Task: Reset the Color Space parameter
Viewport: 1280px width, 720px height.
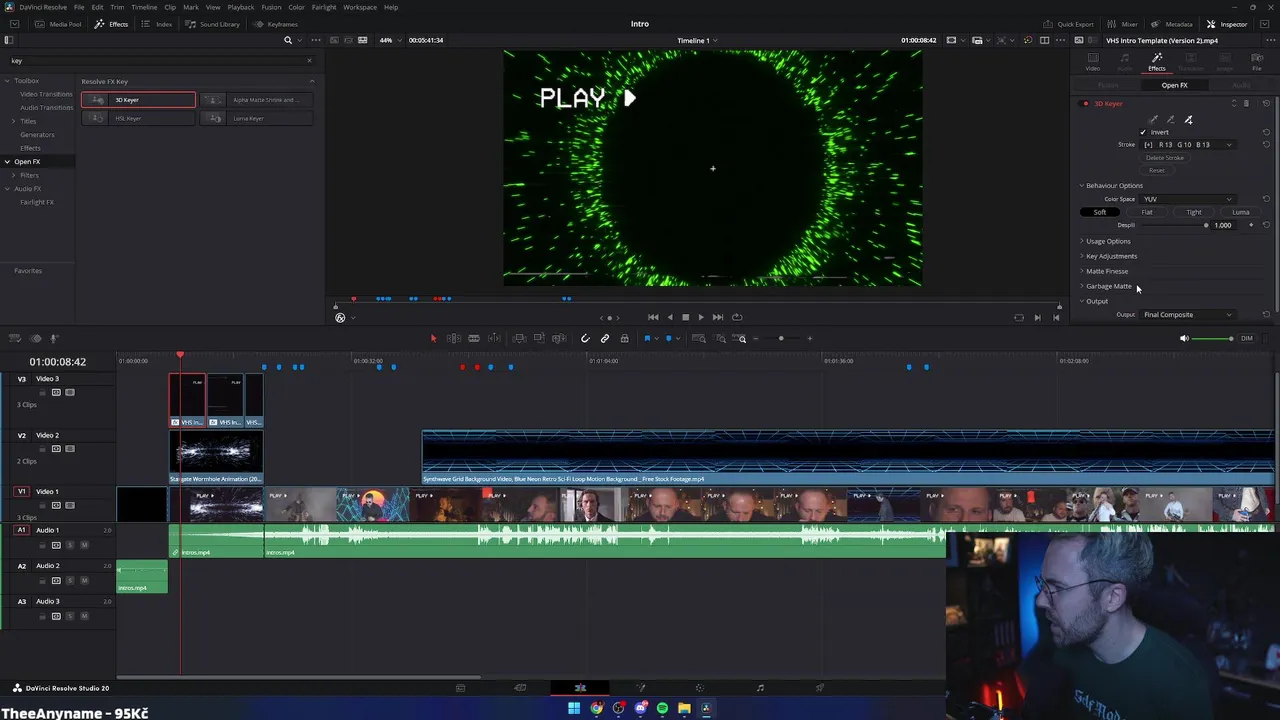Action: click(x=1266, y=199)
